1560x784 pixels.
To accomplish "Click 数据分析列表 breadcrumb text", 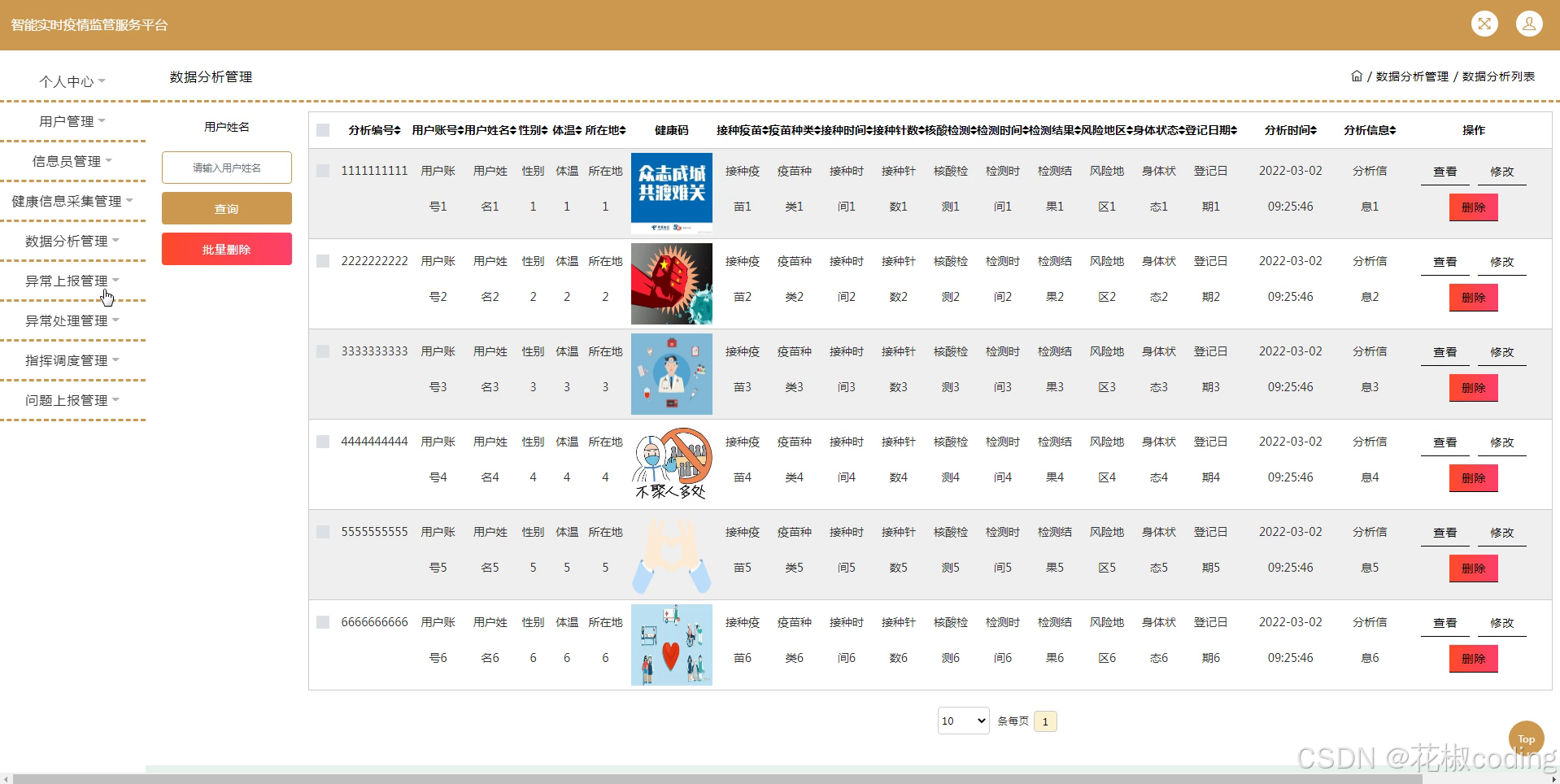I will pyautogui.click(x=1498, y=76).
